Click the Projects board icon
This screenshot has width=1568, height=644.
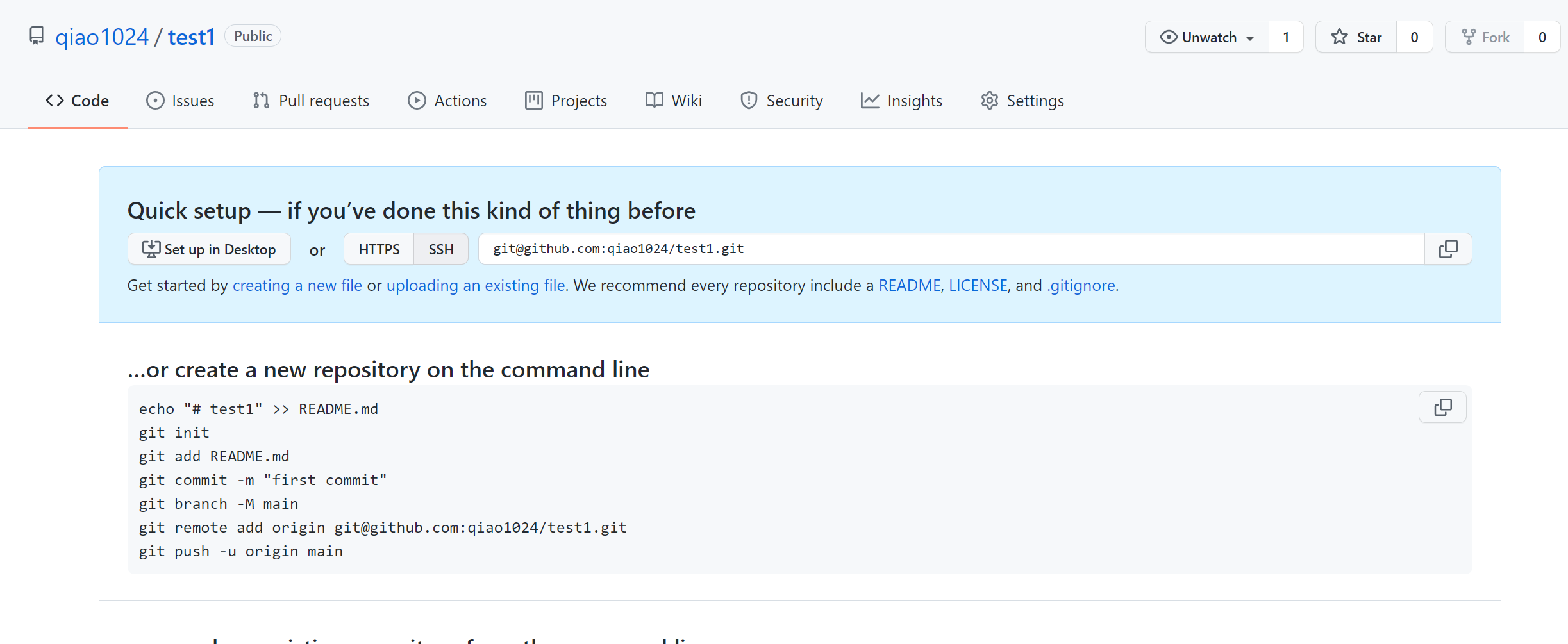click(534, 101)
